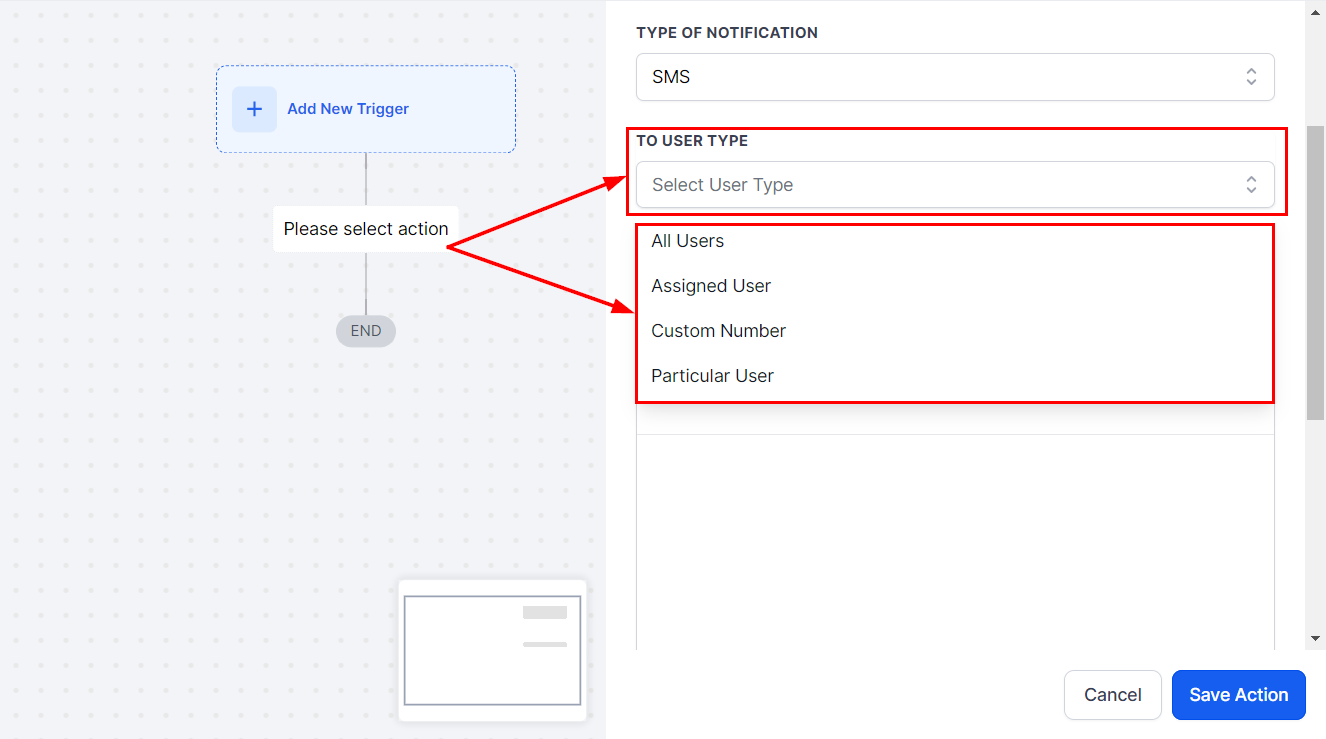The height and width of the screenshot is (739, 1326).
Task: Open the Select User Type dropdown
Action: pos(940,185)
